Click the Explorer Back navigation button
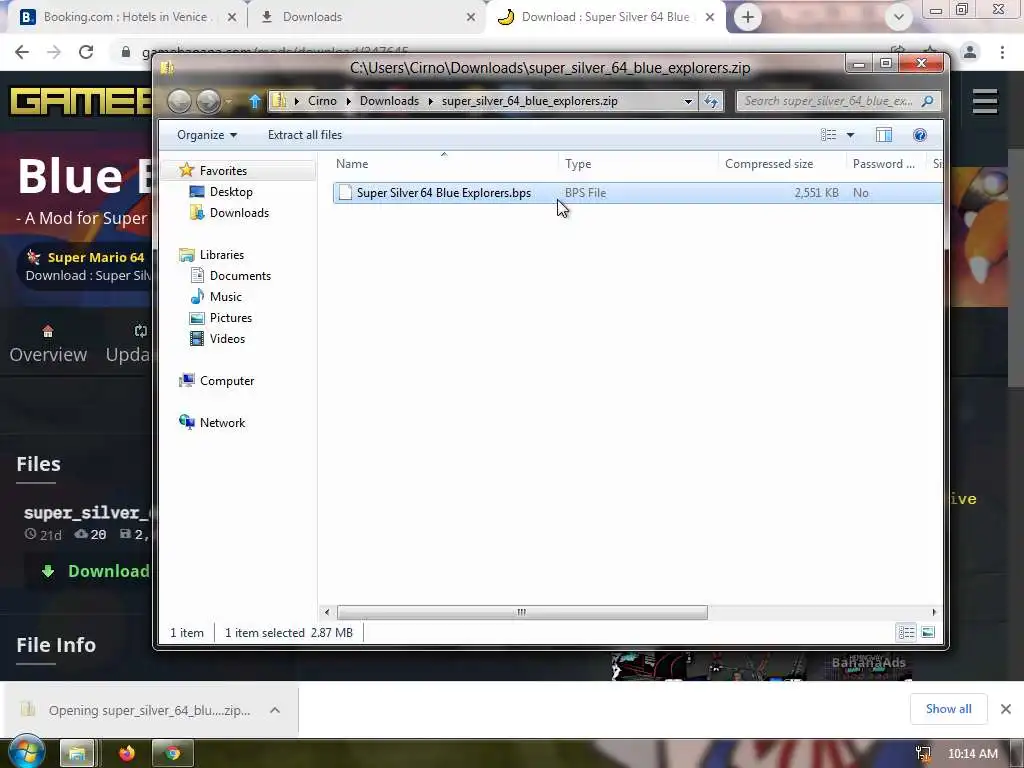This screenshot has height=768, width=1024. [x=180, y=101]
